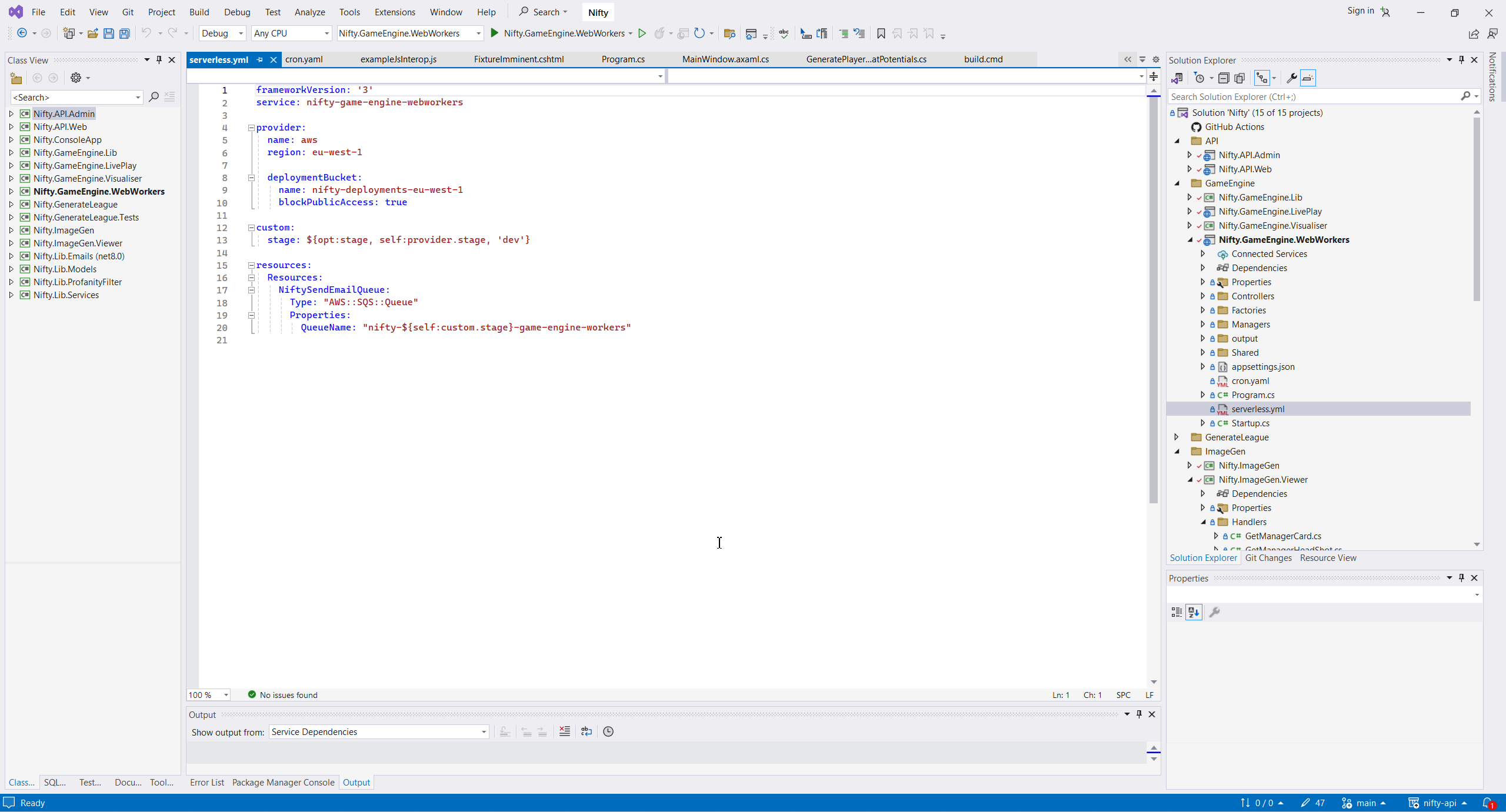
Task: Toggle word wrap in Output panel
Action: click(x=587, y=731)
